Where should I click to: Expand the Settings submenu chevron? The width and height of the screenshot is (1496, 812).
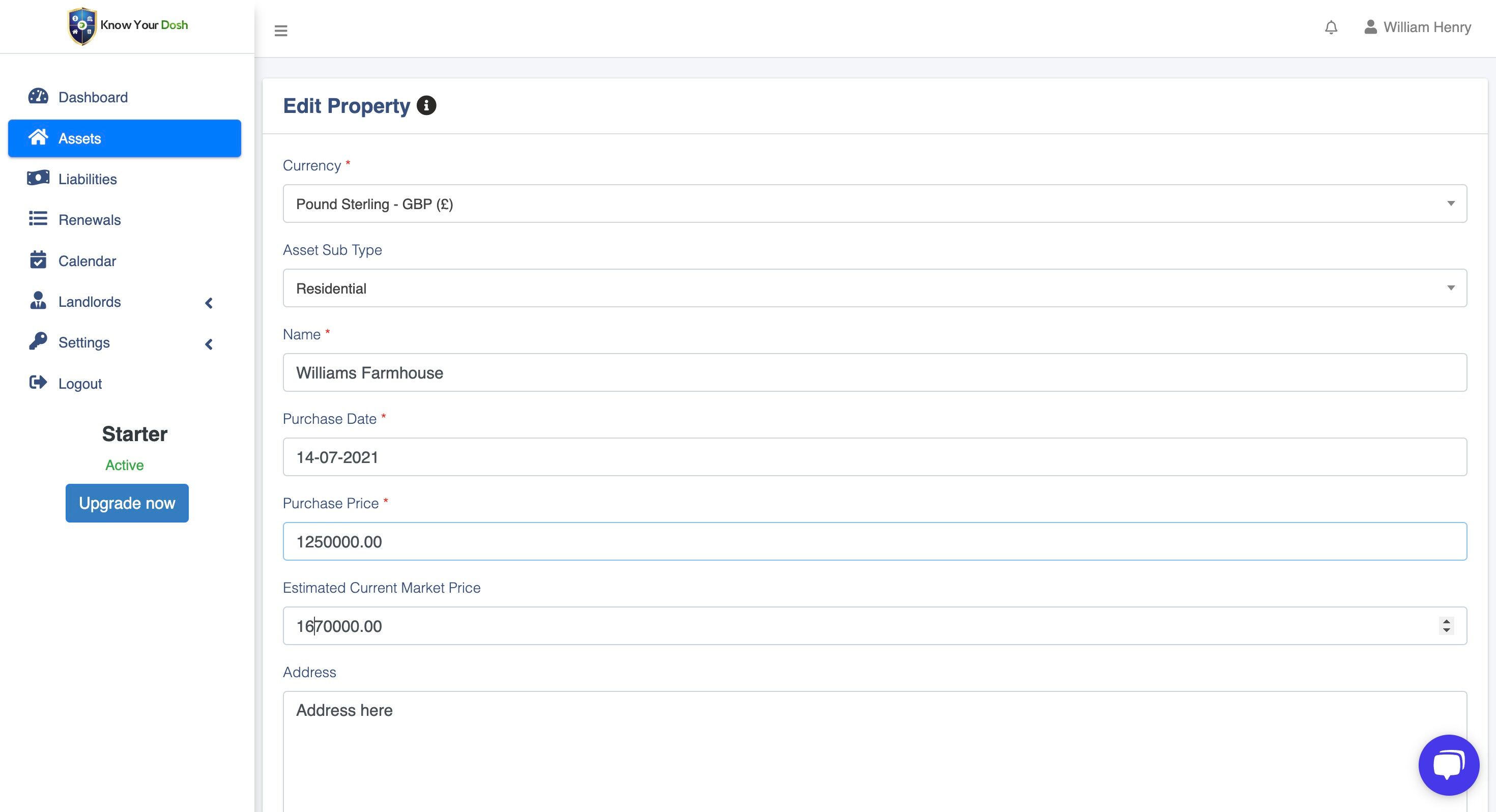pos(209,344)
